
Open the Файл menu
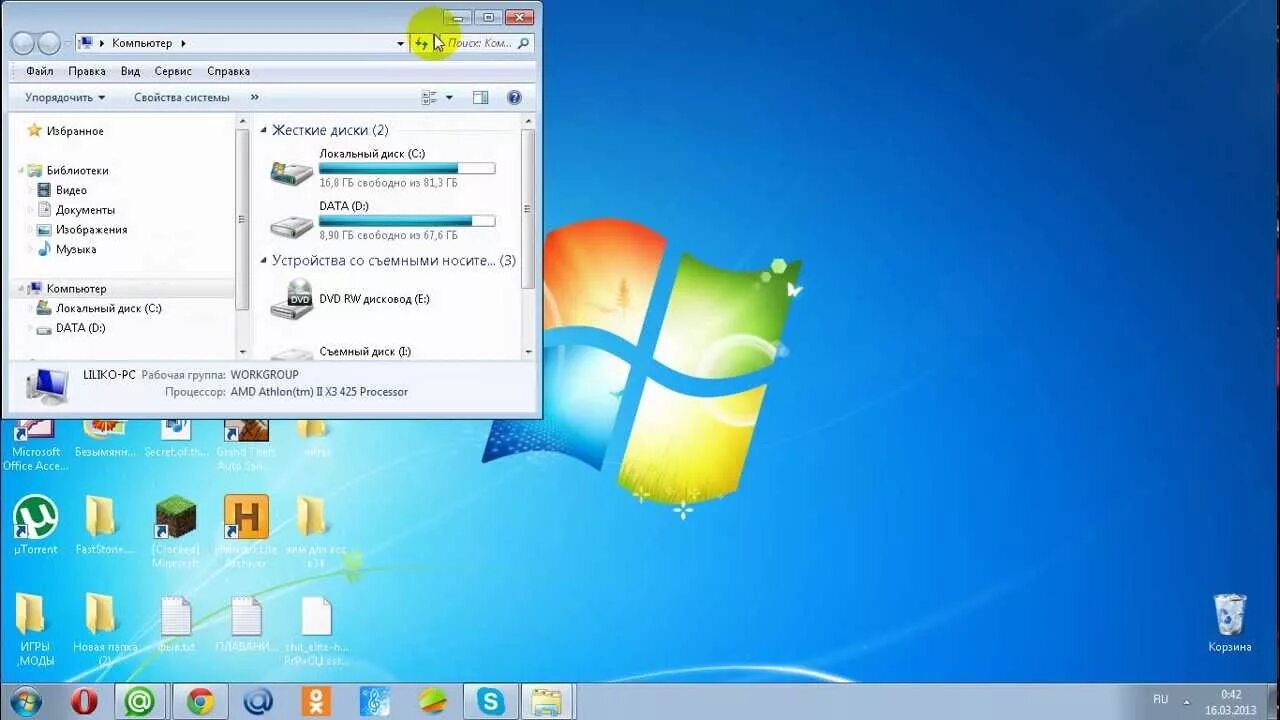point(40,71)
